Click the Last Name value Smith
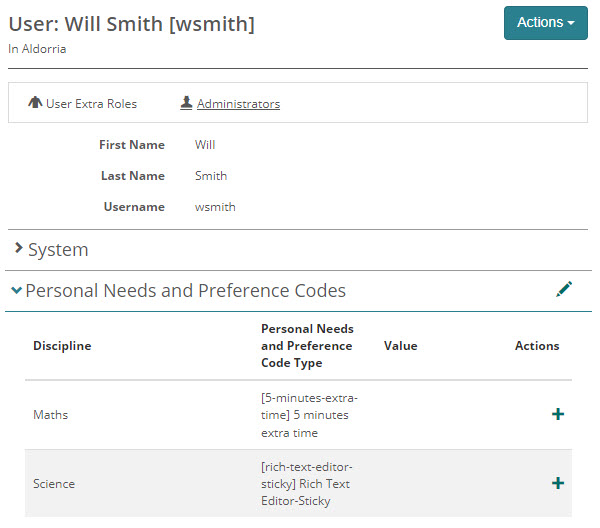The width and height of the screenshot is (600, 528). point(211,176)
